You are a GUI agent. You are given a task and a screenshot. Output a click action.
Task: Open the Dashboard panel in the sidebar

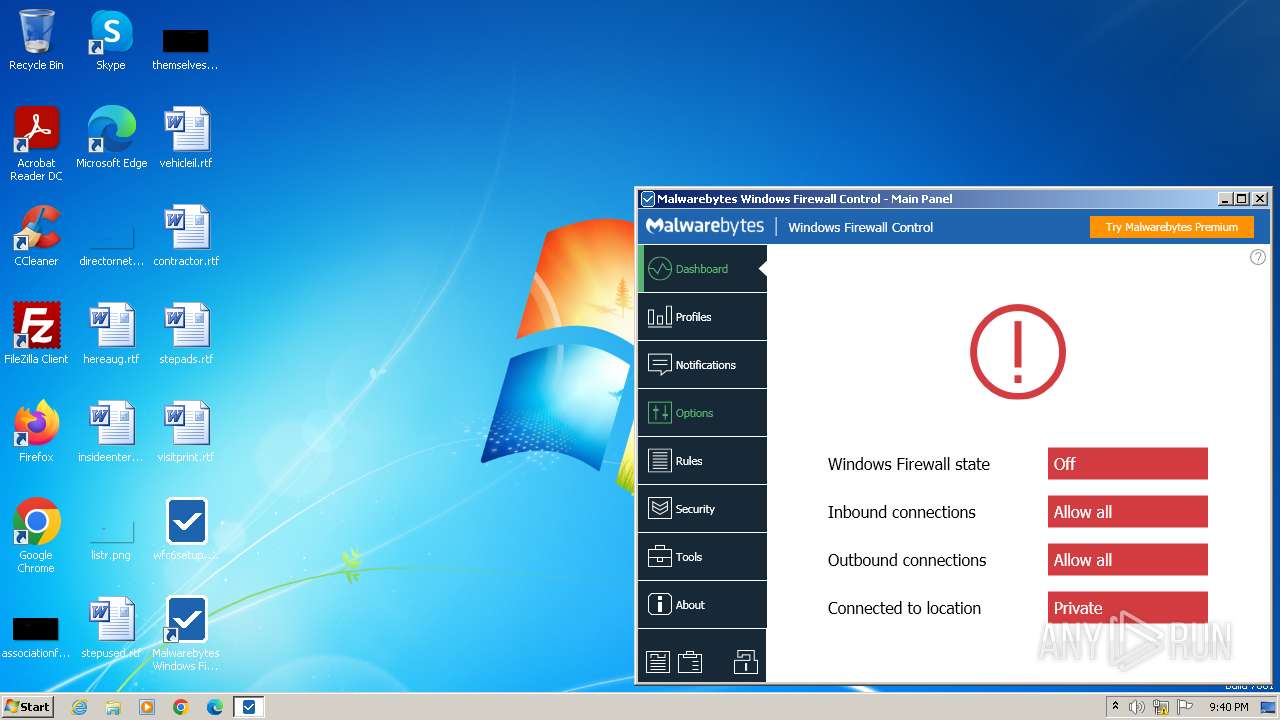702,269
